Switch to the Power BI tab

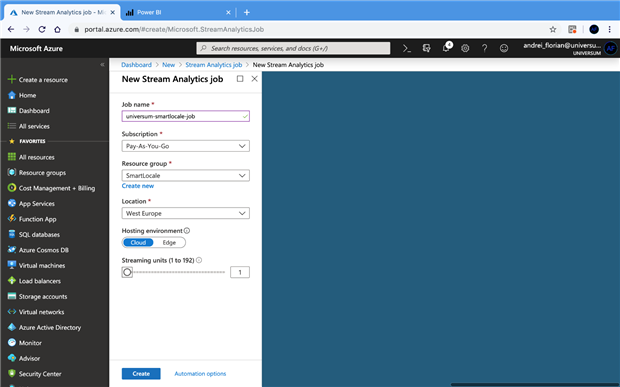(177, 12)
